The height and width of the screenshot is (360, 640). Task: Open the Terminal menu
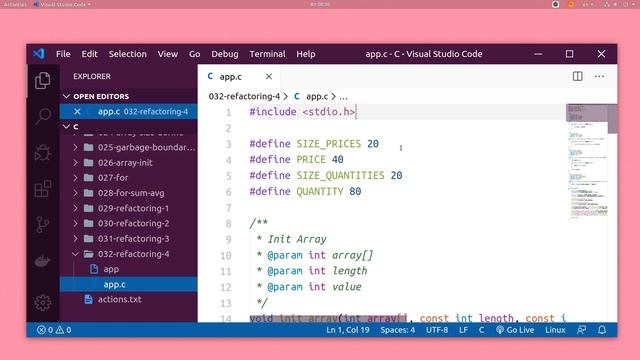267,54
